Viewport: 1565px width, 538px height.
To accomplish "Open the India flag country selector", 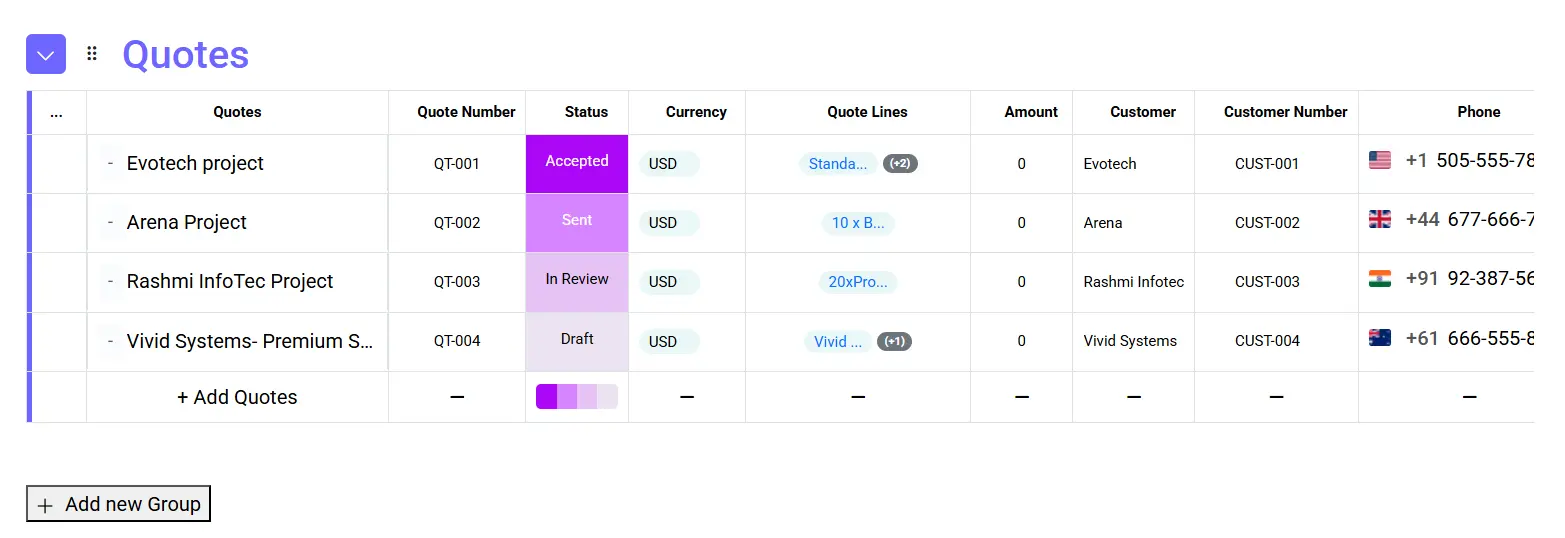I will click(x=1380, y=278).
